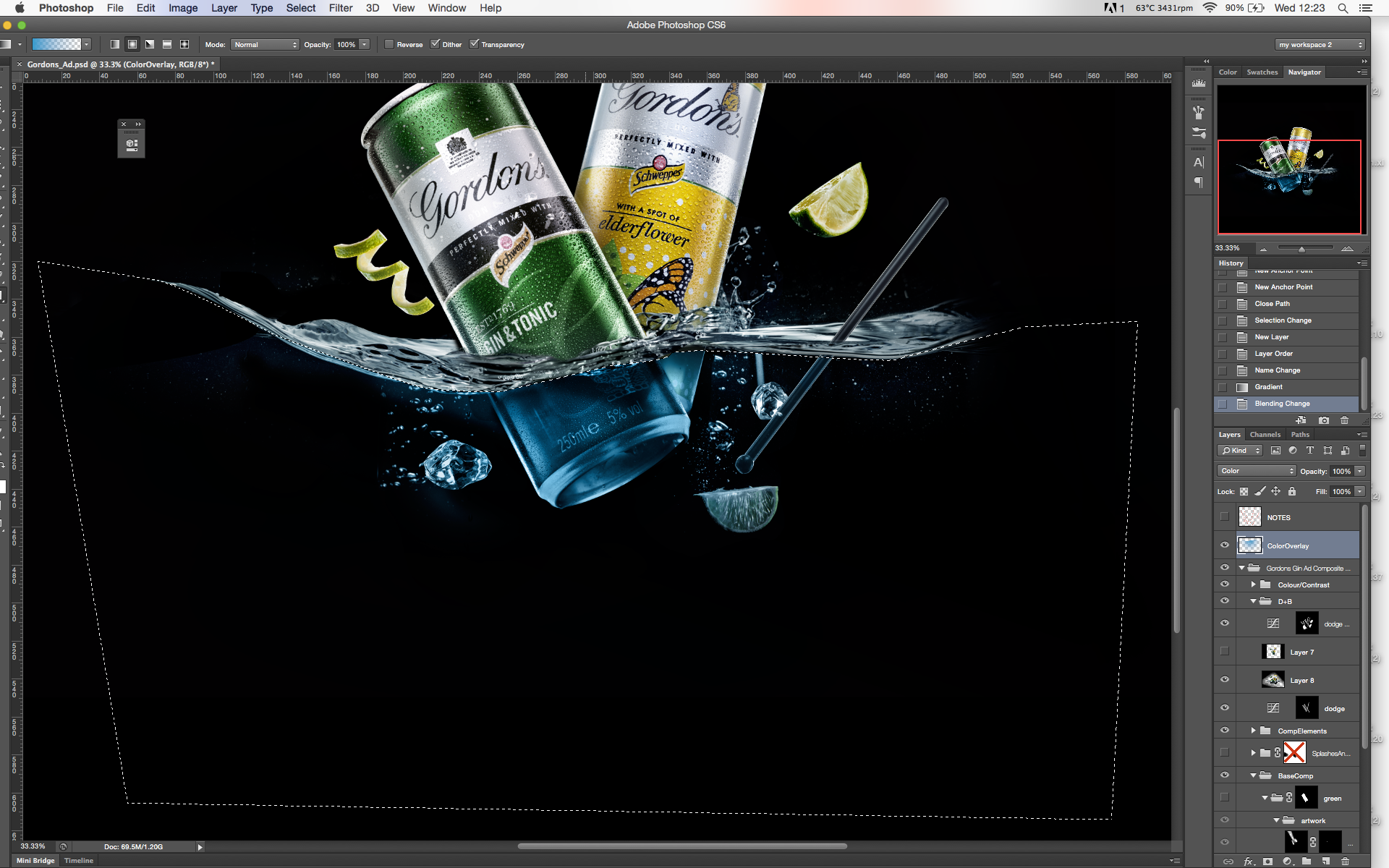Toggle the Dither checkbox
This screenshot has height=868, width=1389.
(x=436, y=44)
